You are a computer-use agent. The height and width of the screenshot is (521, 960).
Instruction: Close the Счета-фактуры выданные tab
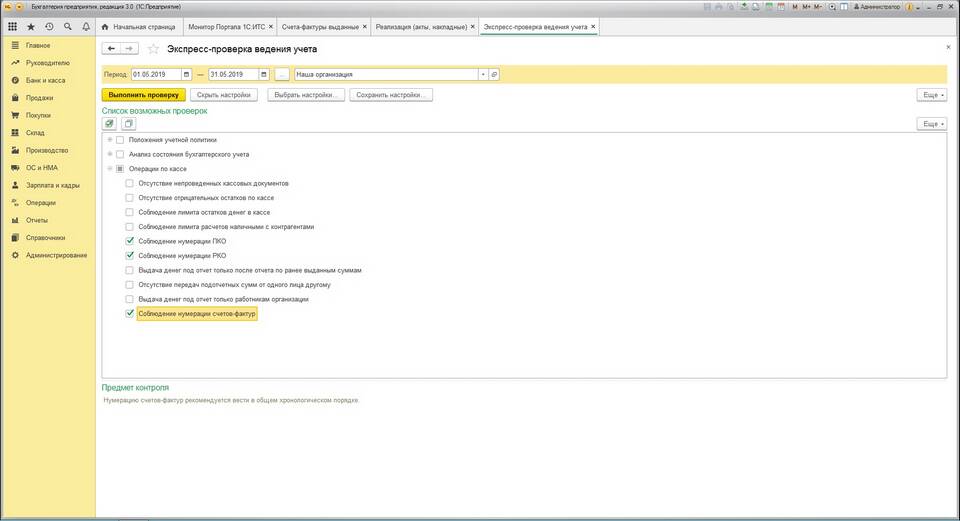tap(365, 27)
